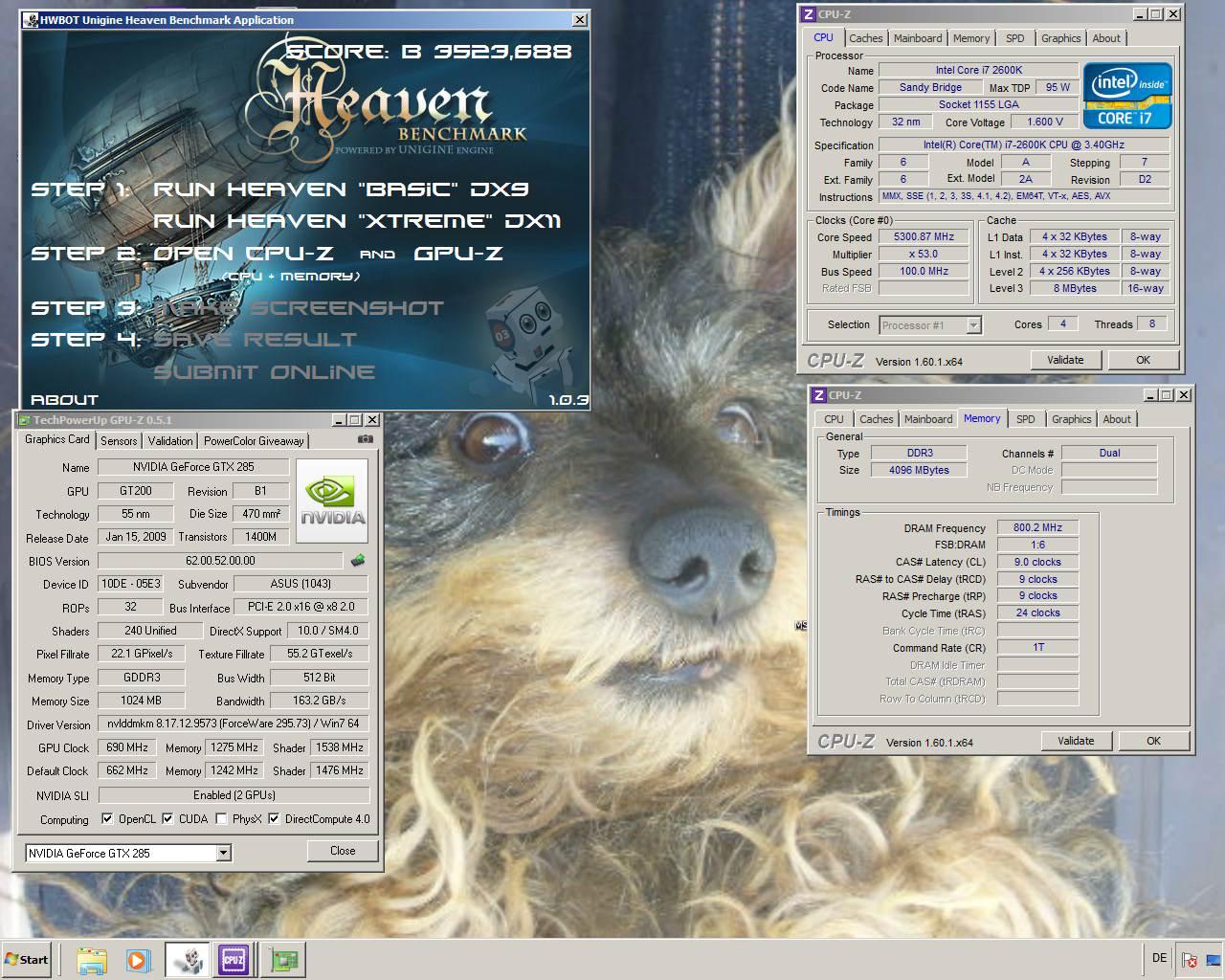Image resolution: width=1225 pixels, height=980 pixels.
Task: Click About in the HWBOT Heaven window
Action: 64,400
